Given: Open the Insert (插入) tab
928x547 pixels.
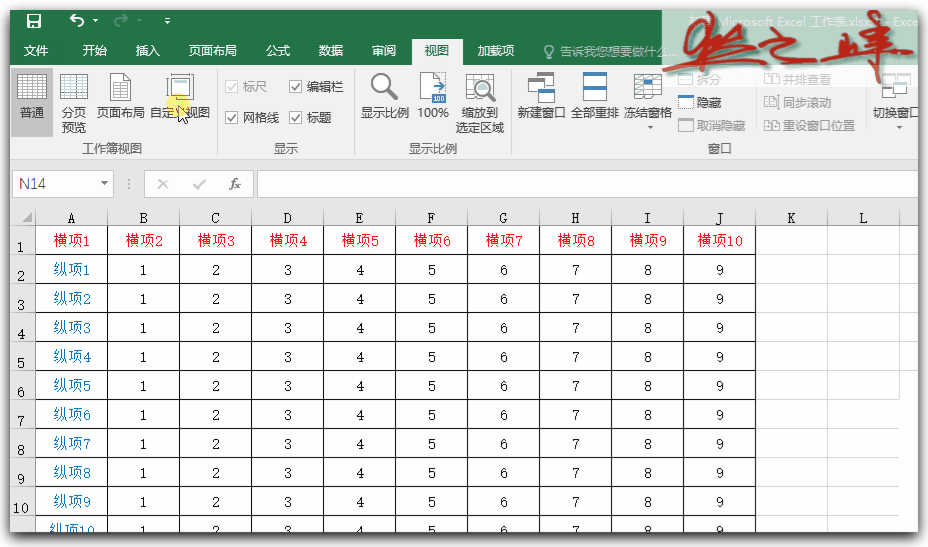Looking at the screenshot, I should tap(148, 51).
